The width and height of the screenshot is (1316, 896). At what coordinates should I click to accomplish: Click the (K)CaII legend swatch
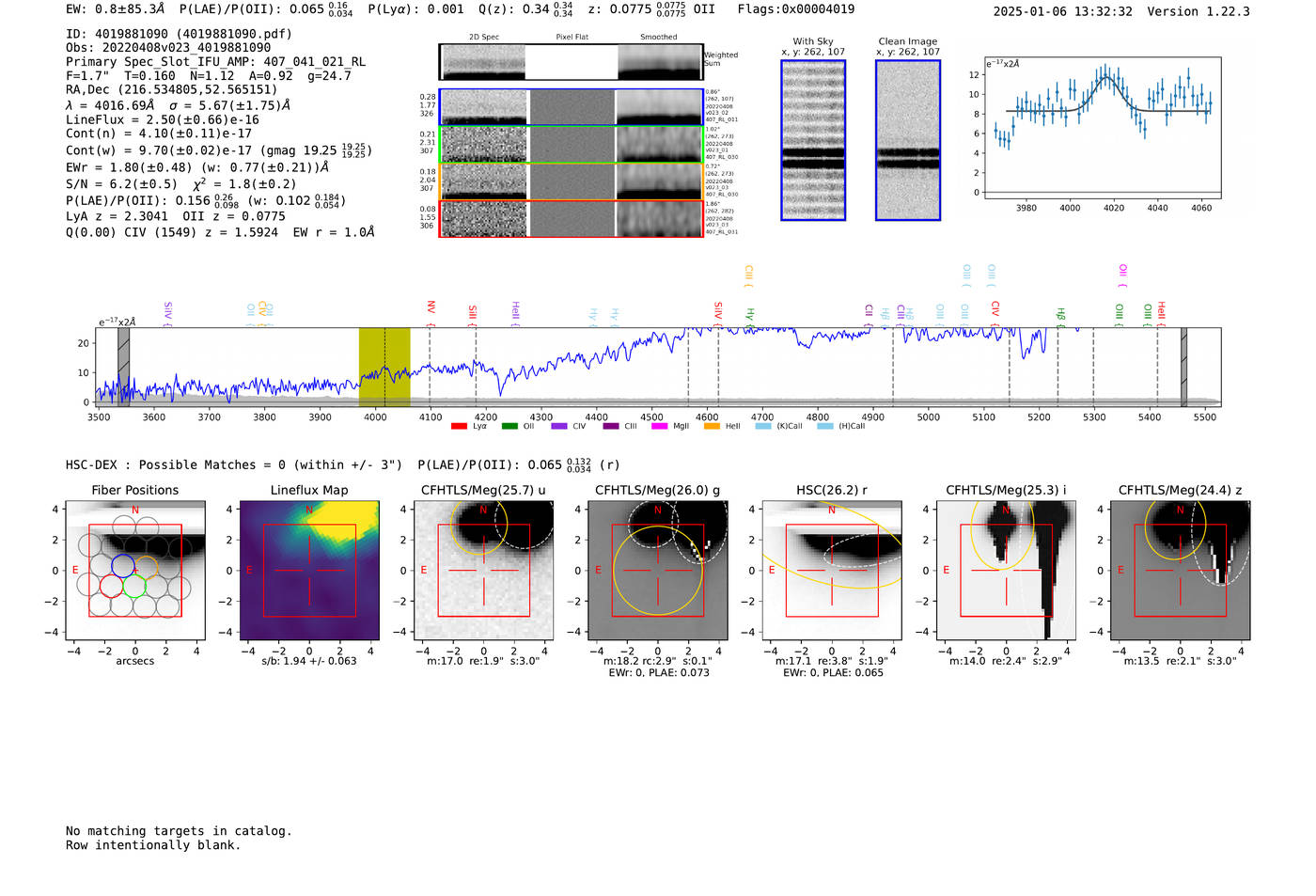pyautogui.click(x=763, y=426)
